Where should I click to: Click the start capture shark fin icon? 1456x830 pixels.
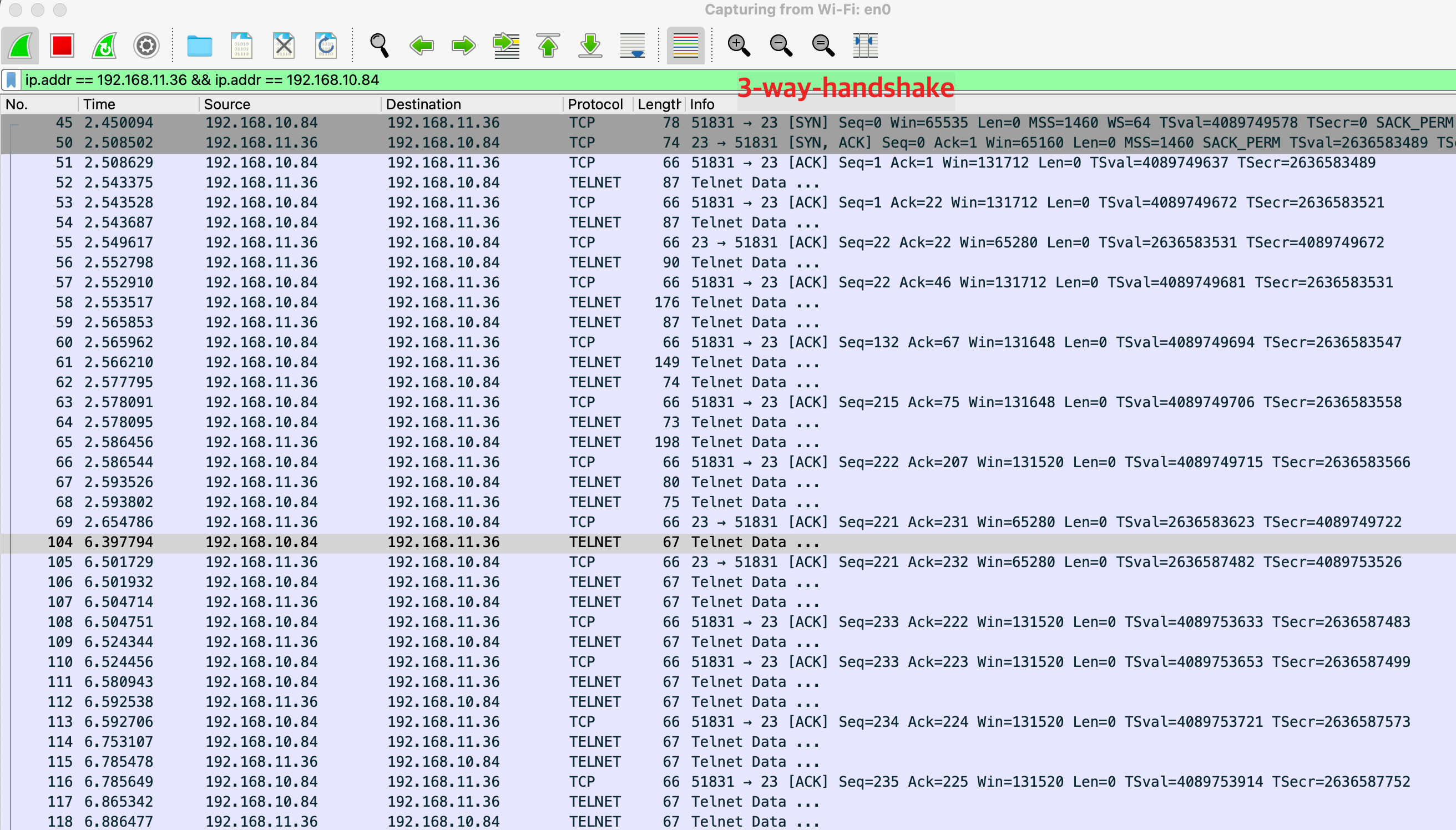point(20,45)
